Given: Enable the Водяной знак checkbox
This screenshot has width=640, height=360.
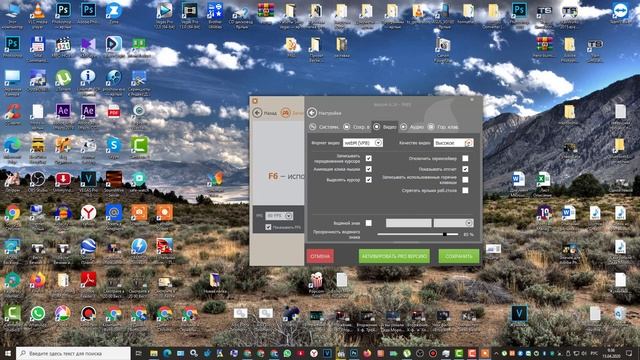Looking at the screenshot, I should pyautogui.click(x=369, y=223).
